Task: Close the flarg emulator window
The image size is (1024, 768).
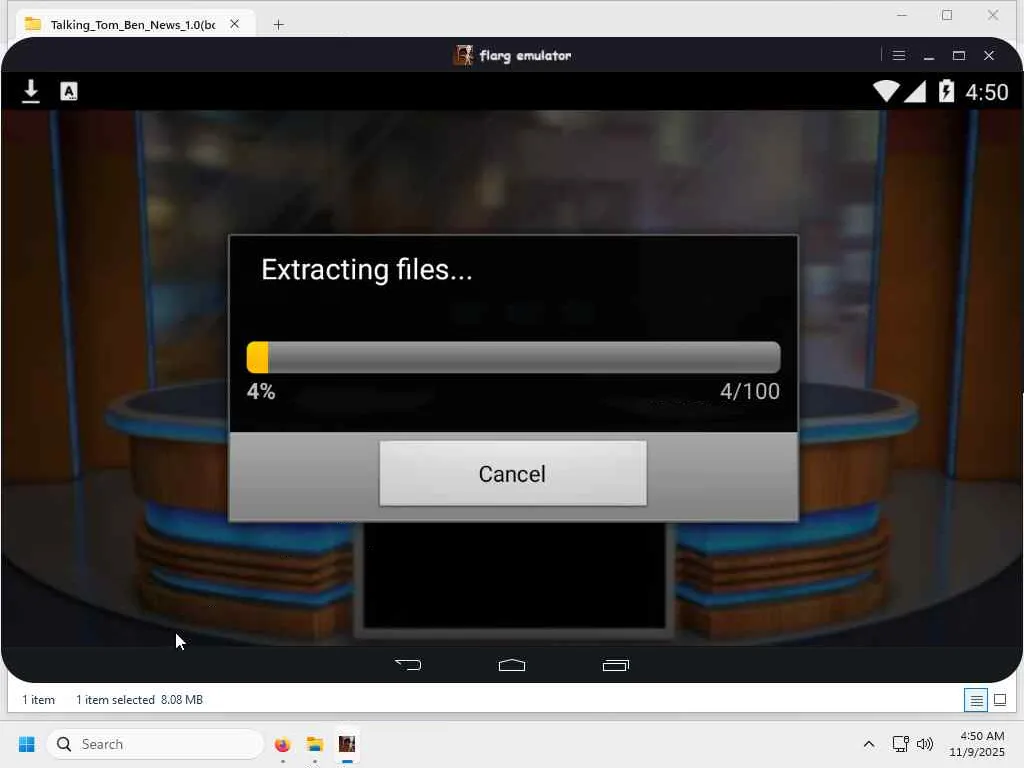Action: pyautogui.click(x=989, y=56)
